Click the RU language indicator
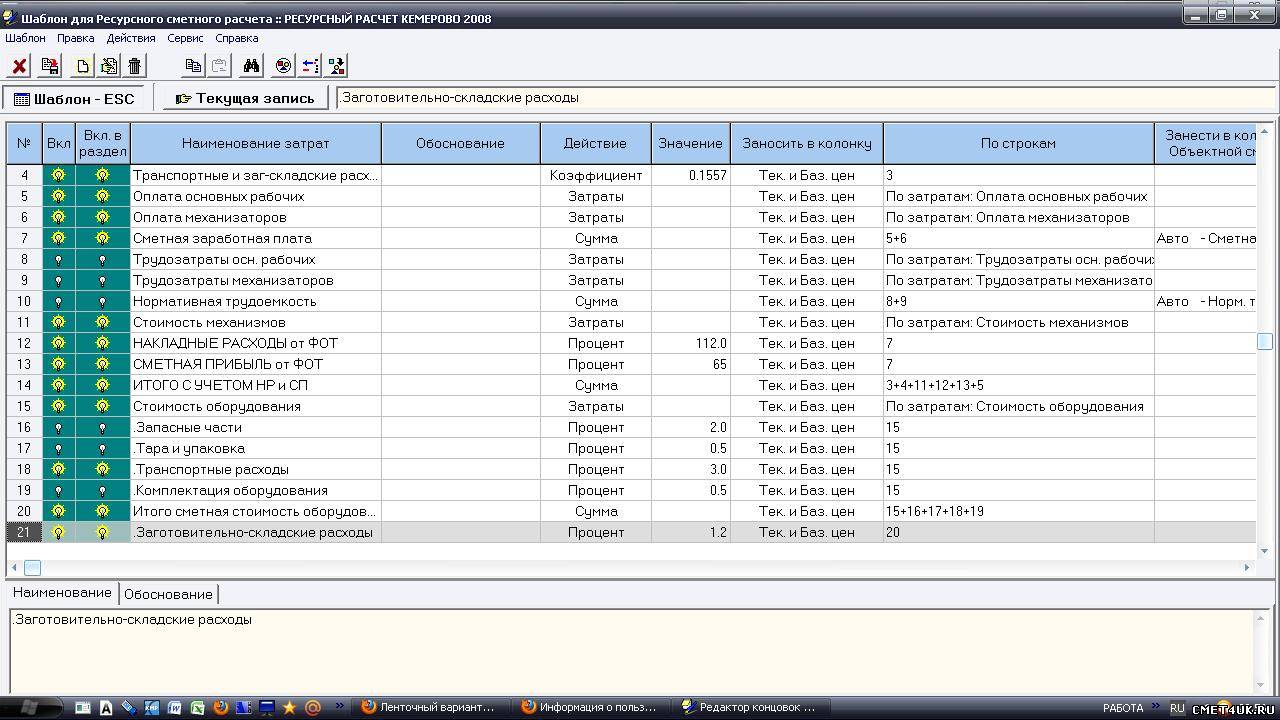The width and height of the screenshot is (1280, 720). pyautogui.click(x=1177, y=708)
